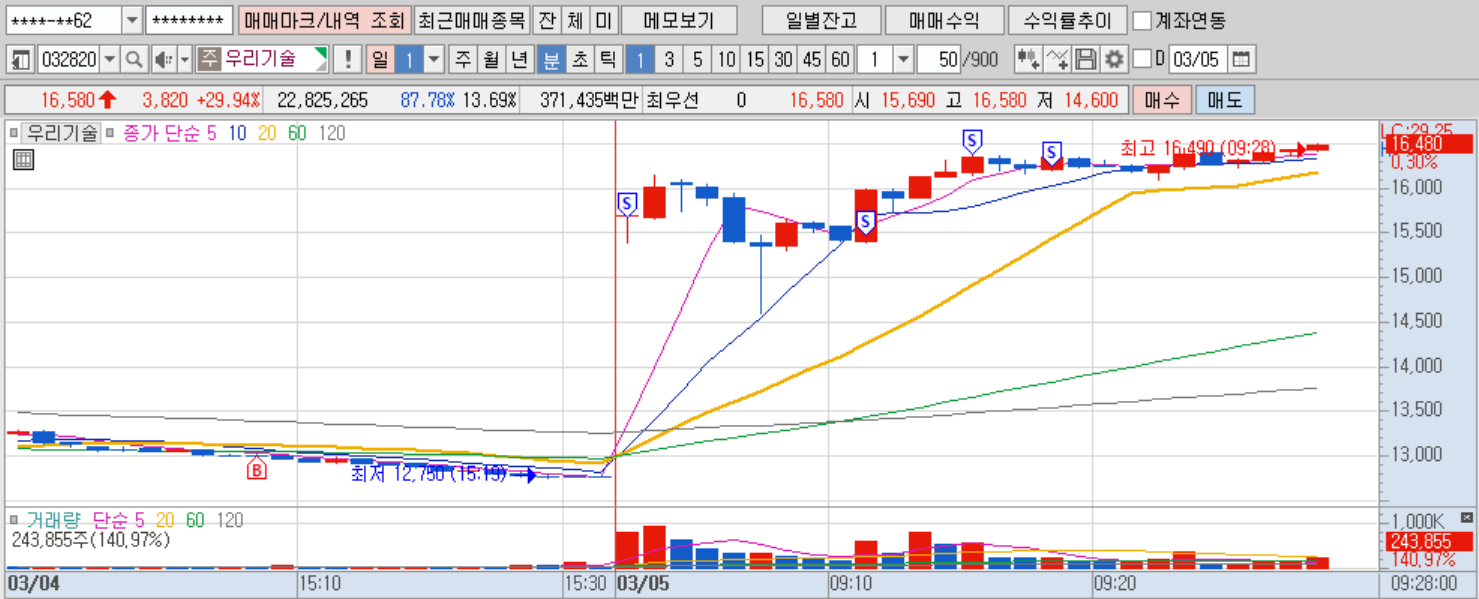Open the calendar date picker icon
The image size is (1479, 599).
(1241, 60)
